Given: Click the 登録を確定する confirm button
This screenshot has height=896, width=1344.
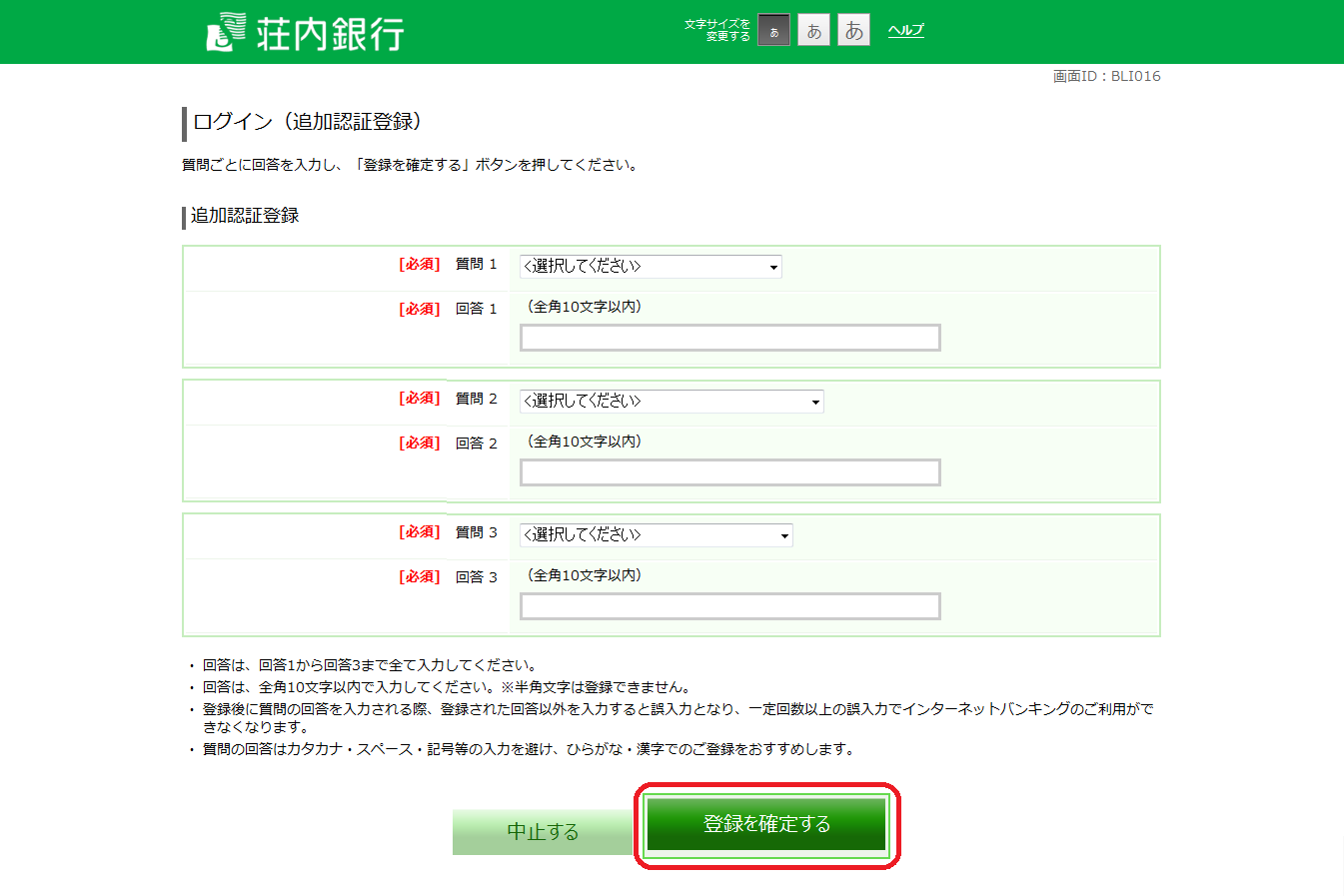Looking at the screenshot, I should (x=766, y=824).
